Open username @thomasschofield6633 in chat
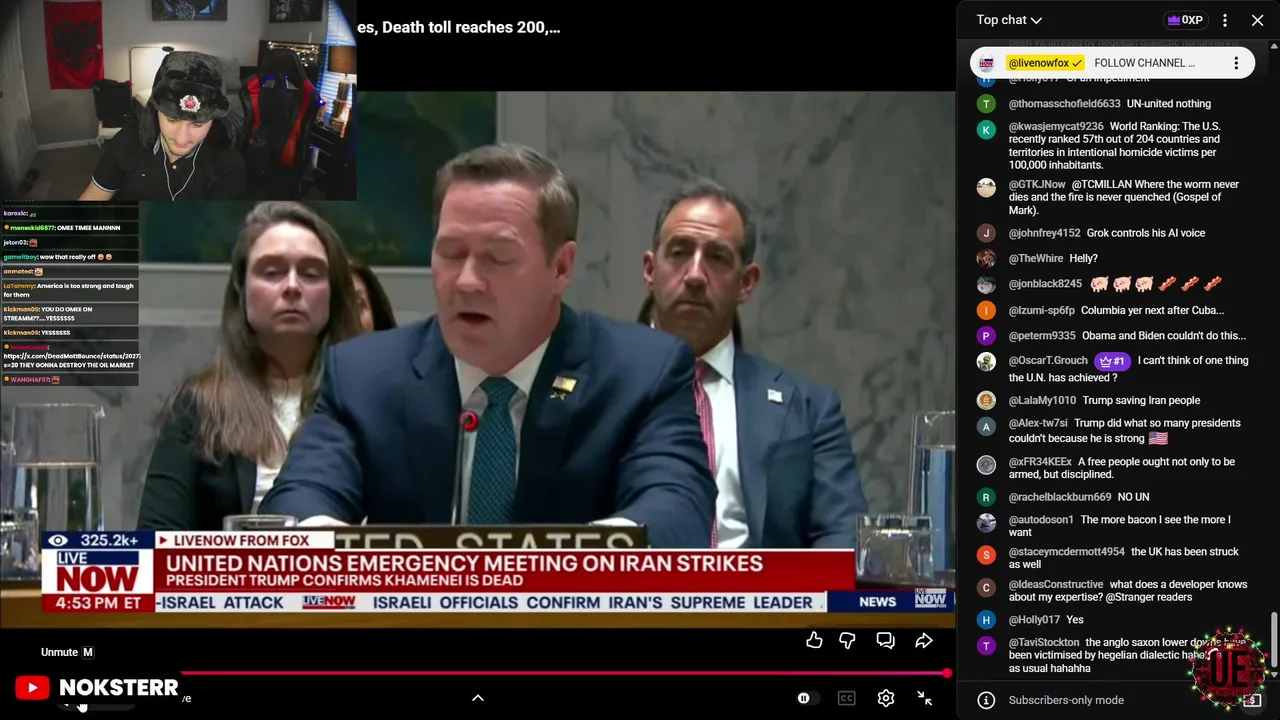This screenshot has width=1280, height=720. pyautogui.click(x=1064, y=104)
